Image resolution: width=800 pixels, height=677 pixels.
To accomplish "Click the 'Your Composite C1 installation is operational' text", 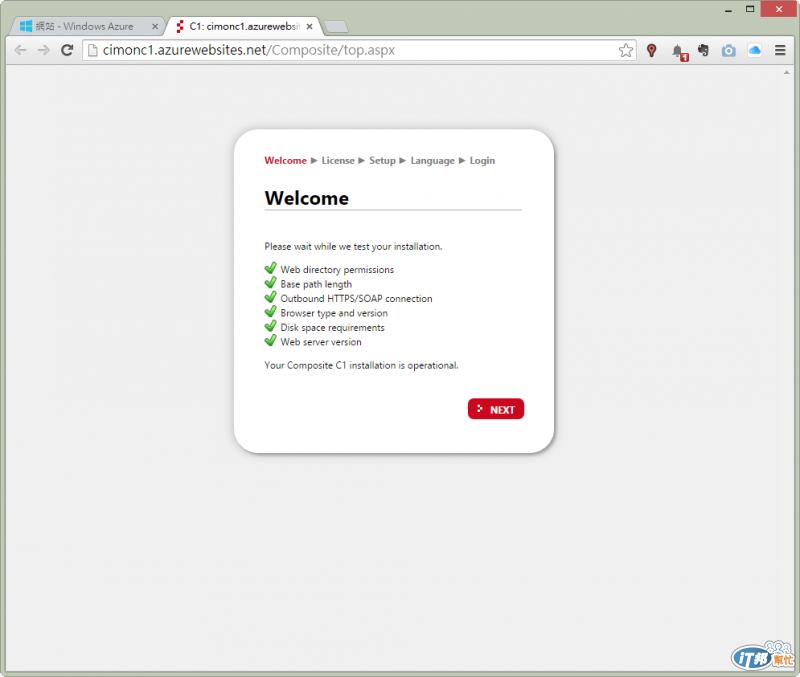I will pyautogui.click(x=361, y=365).
